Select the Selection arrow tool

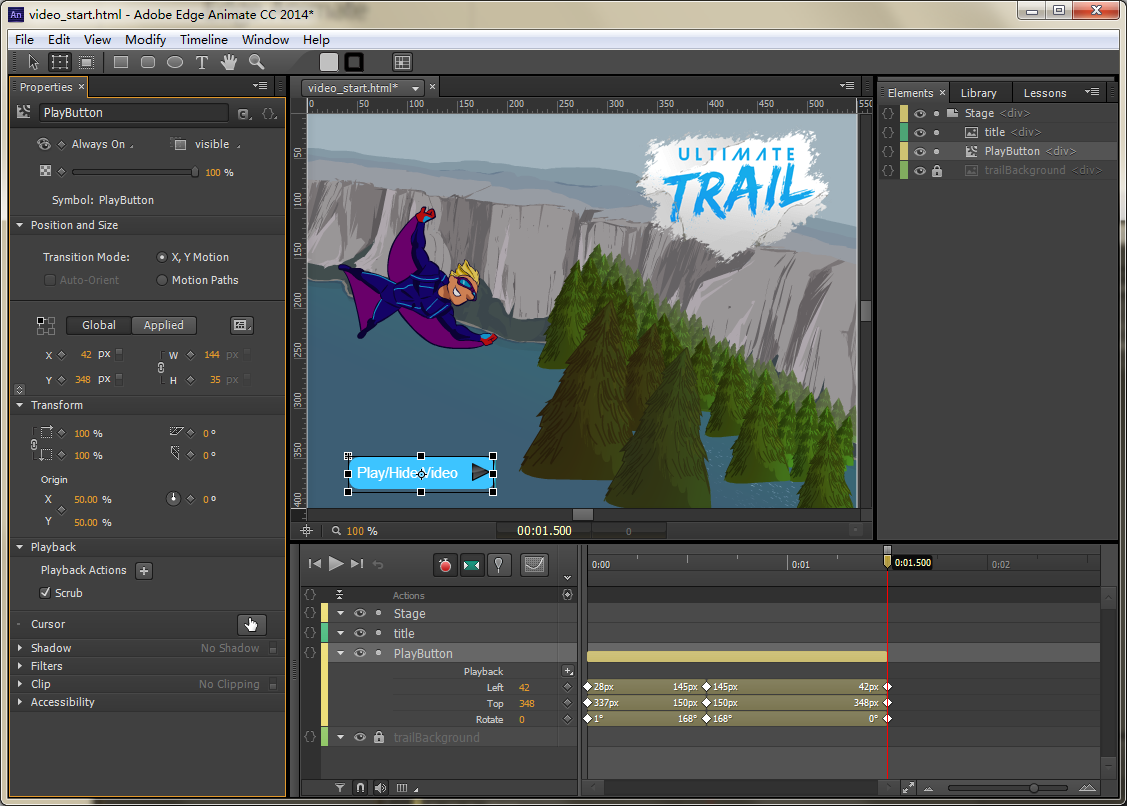pyautogui.click(x=33, y=63)
